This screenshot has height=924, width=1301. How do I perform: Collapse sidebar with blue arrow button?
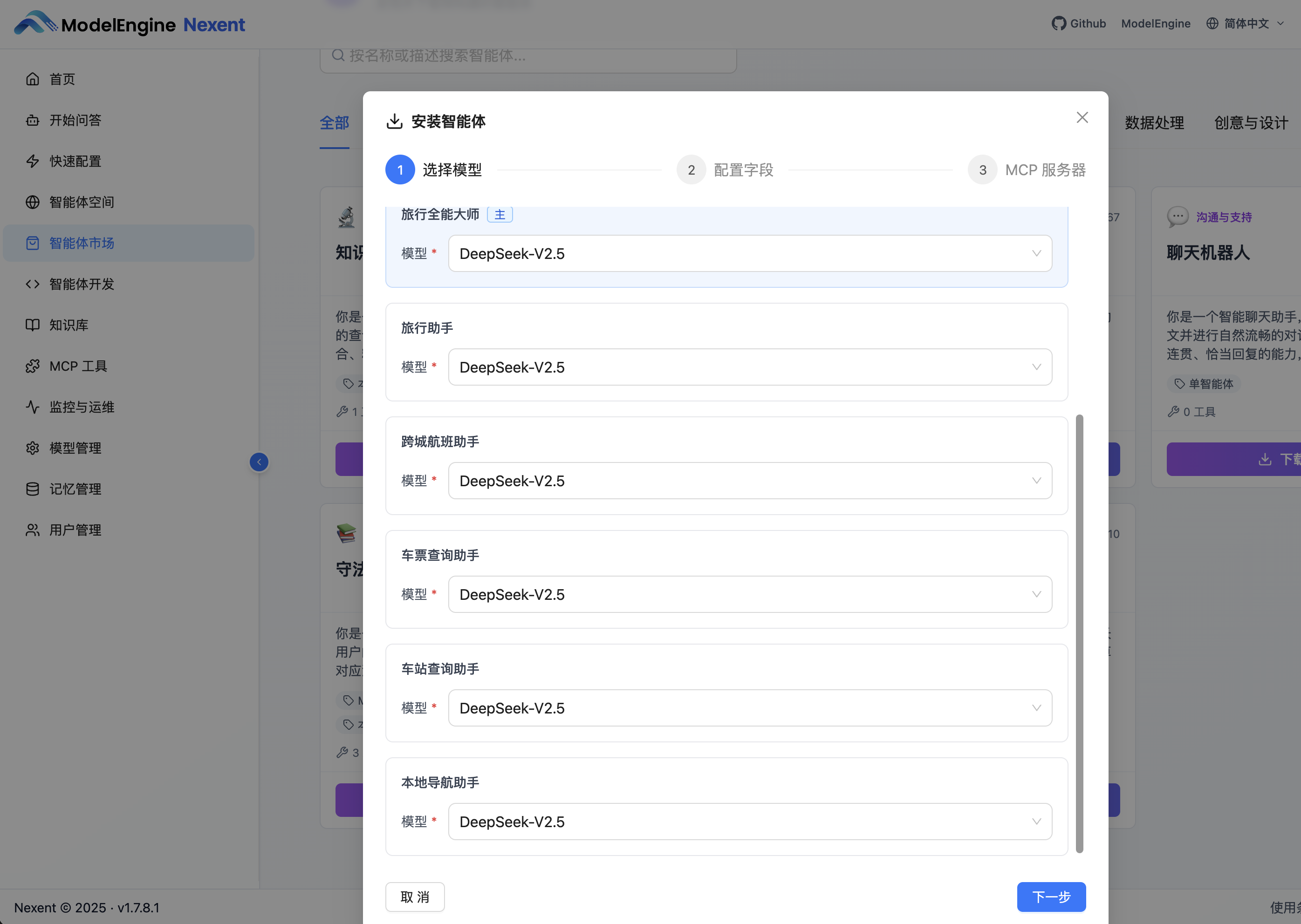pos(259,462)
